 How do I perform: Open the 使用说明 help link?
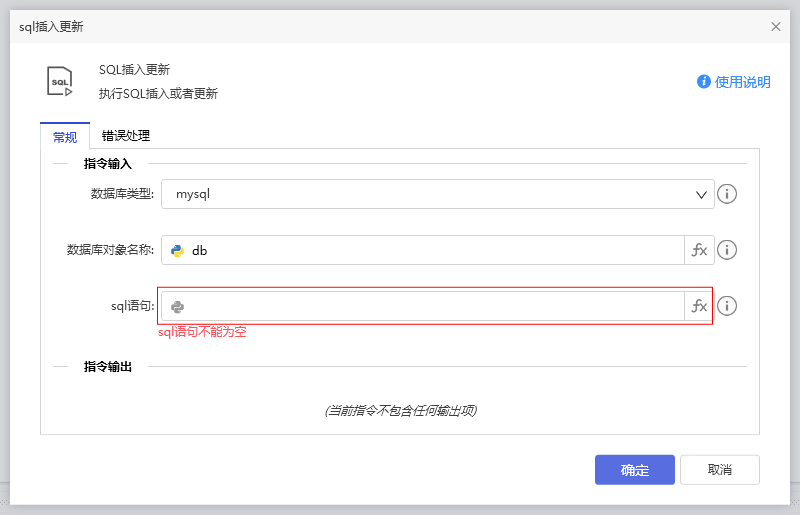[x=742, y=82]
